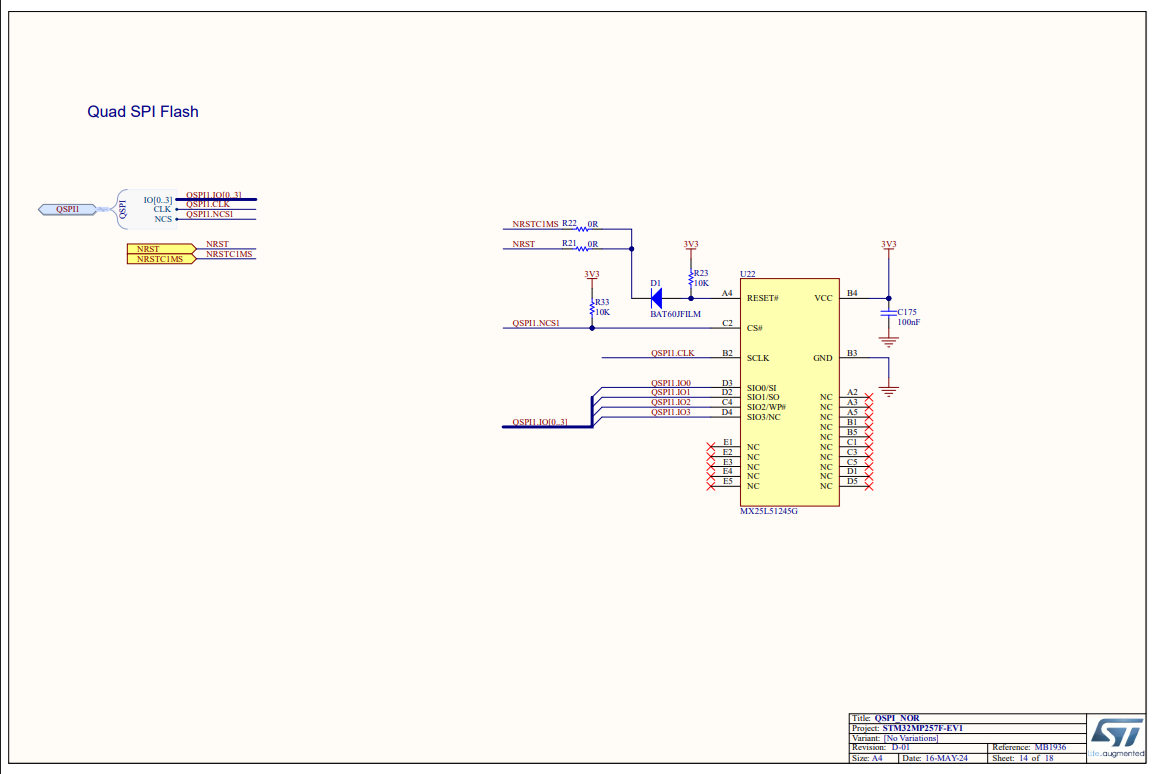This screenshot has width=1154, height=774.
Task: Click the QSPI_NOR title in title block
Action: [896, 718]
